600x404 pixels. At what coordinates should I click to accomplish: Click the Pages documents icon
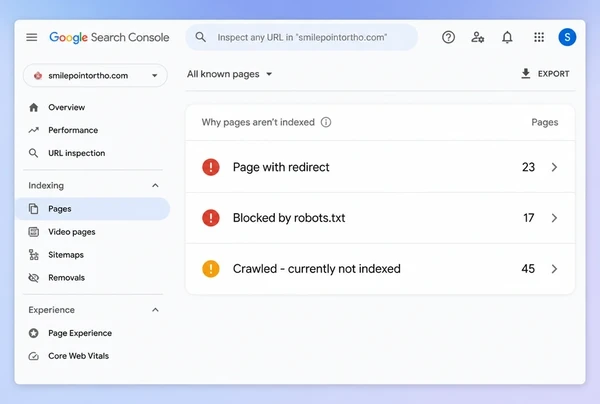coord(34,209)
